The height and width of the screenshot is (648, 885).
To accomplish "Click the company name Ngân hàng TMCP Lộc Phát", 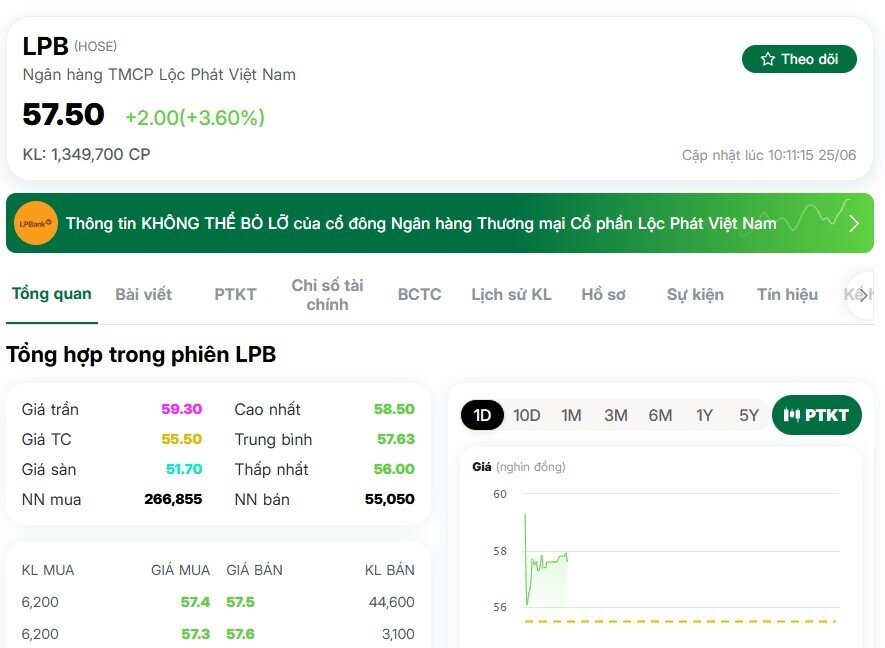I will point(159,75).
